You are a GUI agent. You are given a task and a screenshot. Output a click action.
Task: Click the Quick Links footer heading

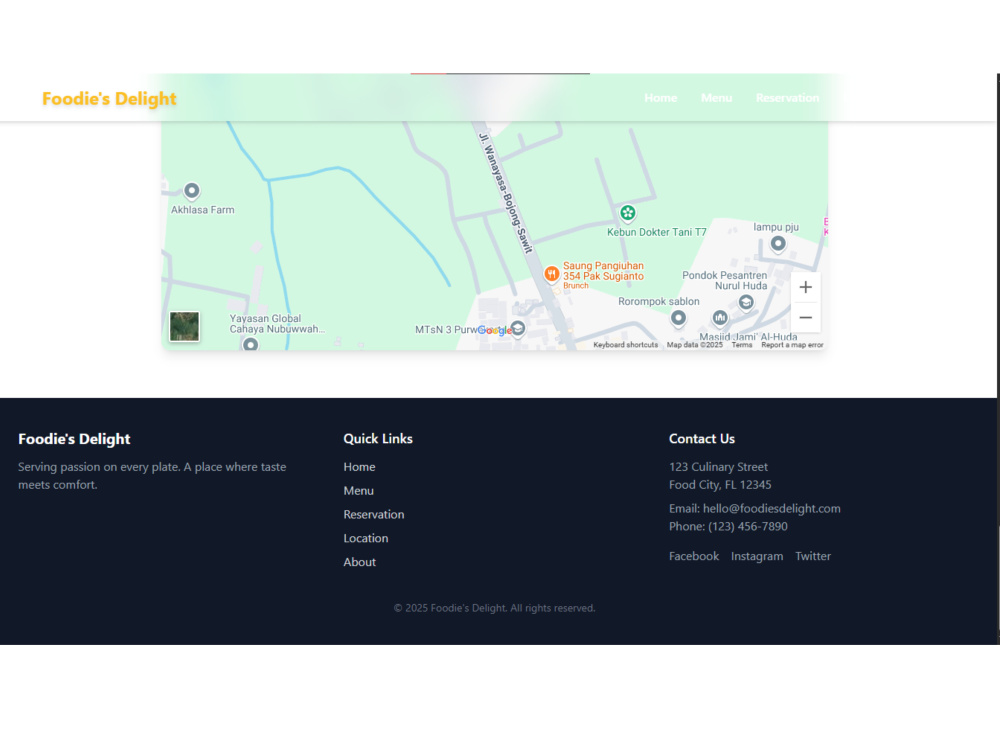[378, 439]
